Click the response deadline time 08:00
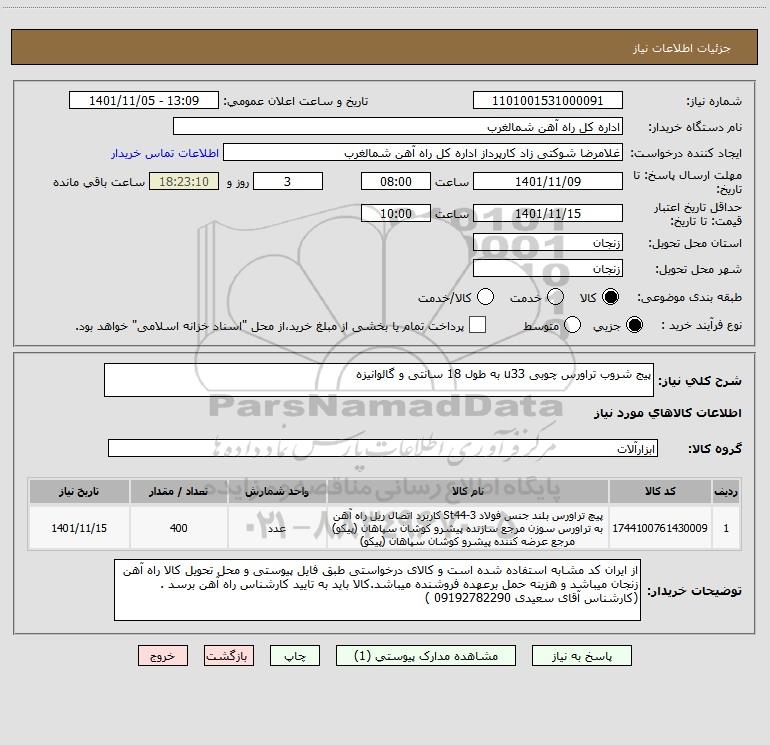 (x=396, y=181)
